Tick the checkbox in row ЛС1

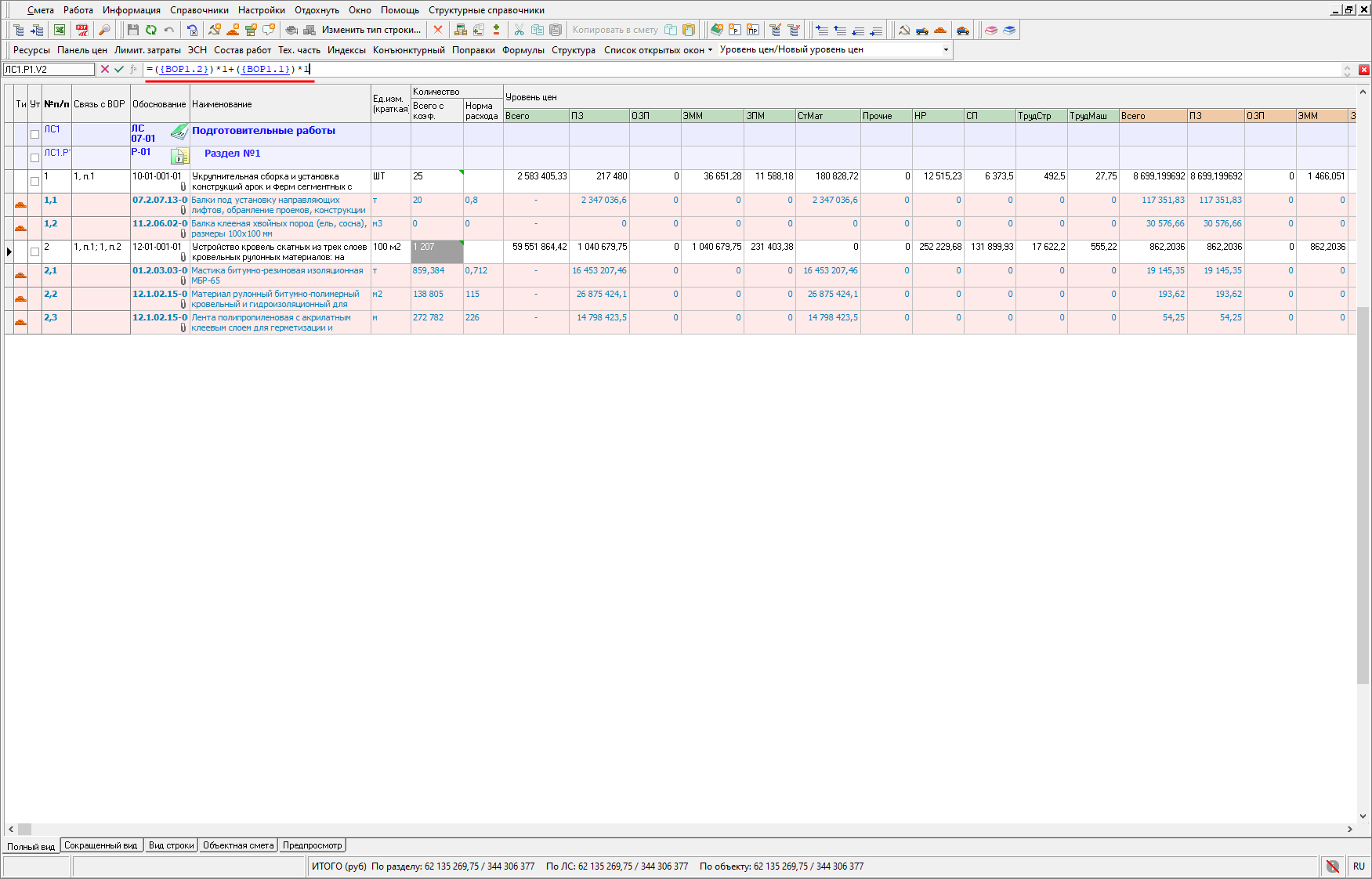click(x=34, y=134)
